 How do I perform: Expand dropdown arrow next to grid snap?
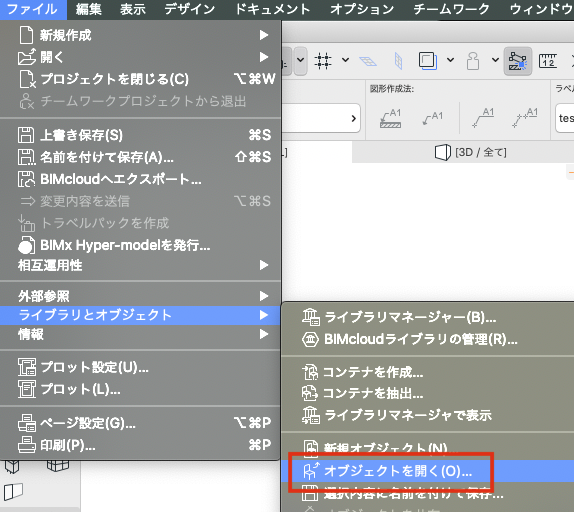tap(345, 60)
